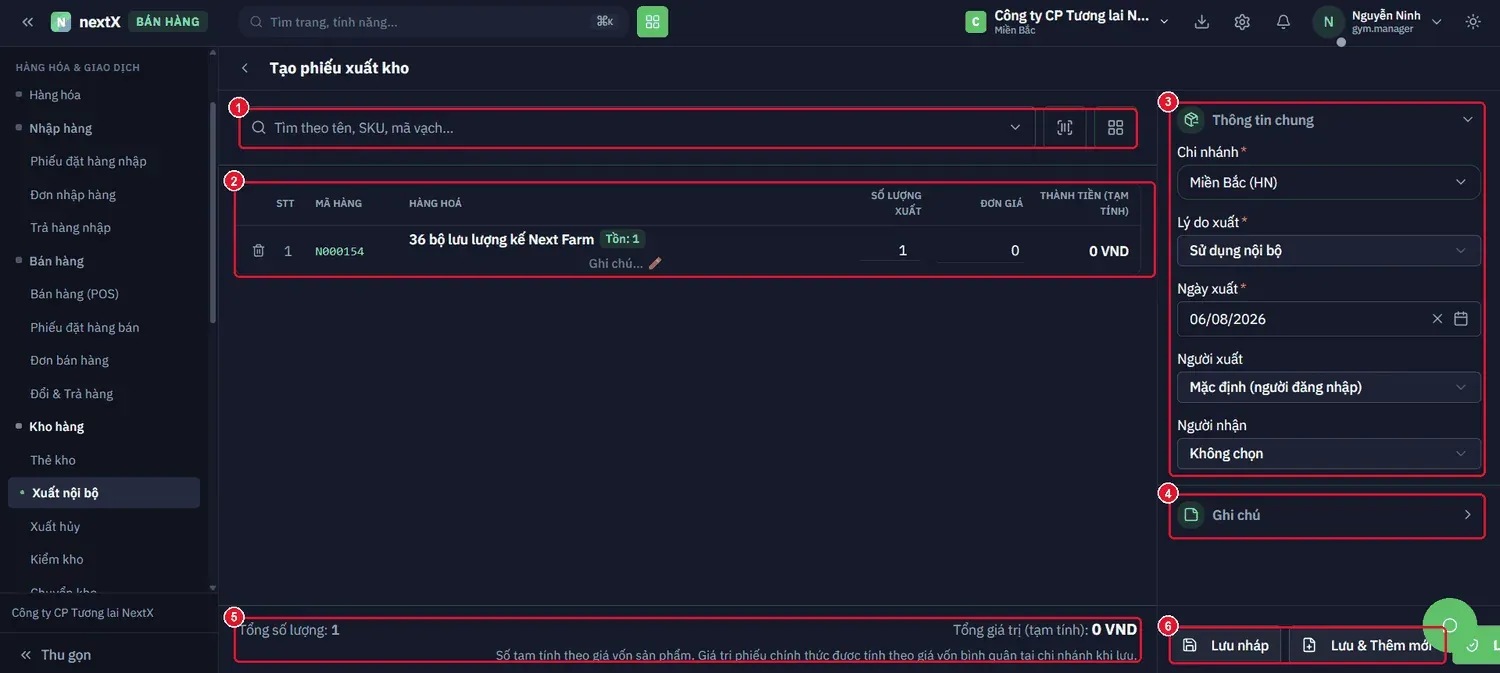
Task: Go back from Tạo phiếu xuất kho
Action: tap(245, 68)
